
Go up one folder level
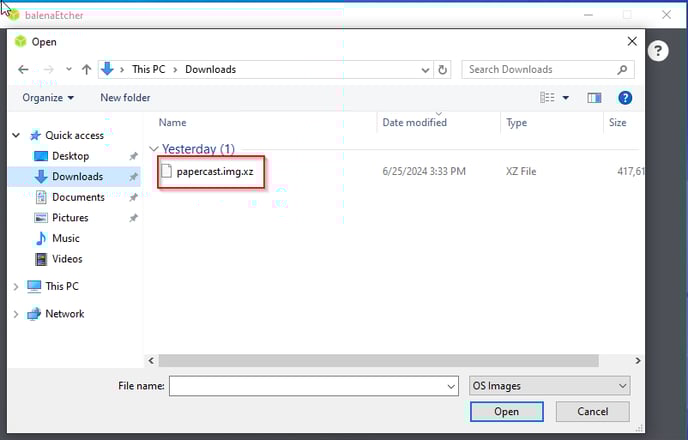click(x=86, y=69)
